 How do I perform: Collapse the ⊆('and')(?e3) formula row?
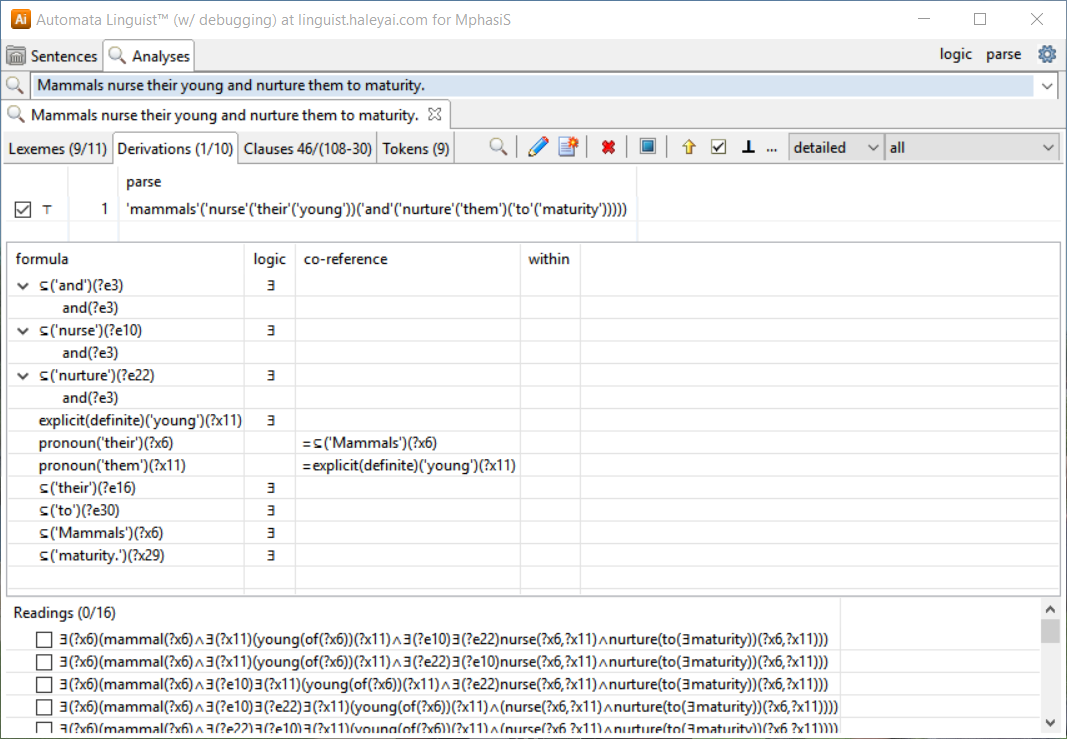(x=23, y=286)
